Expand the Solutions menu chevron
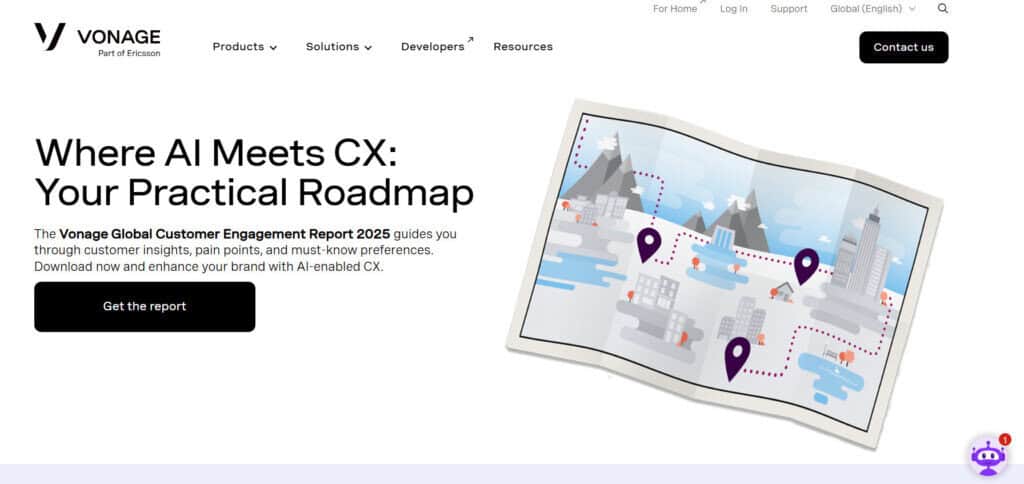The image size is (1024, 484). click(368, 48)
